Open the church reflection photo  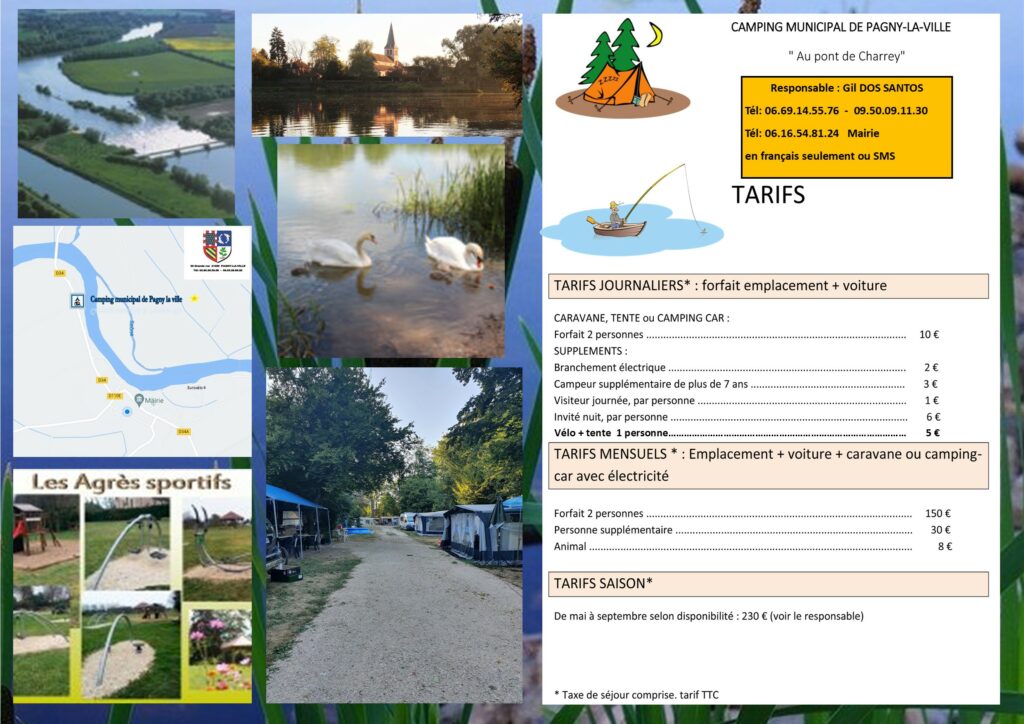point(385,75)
